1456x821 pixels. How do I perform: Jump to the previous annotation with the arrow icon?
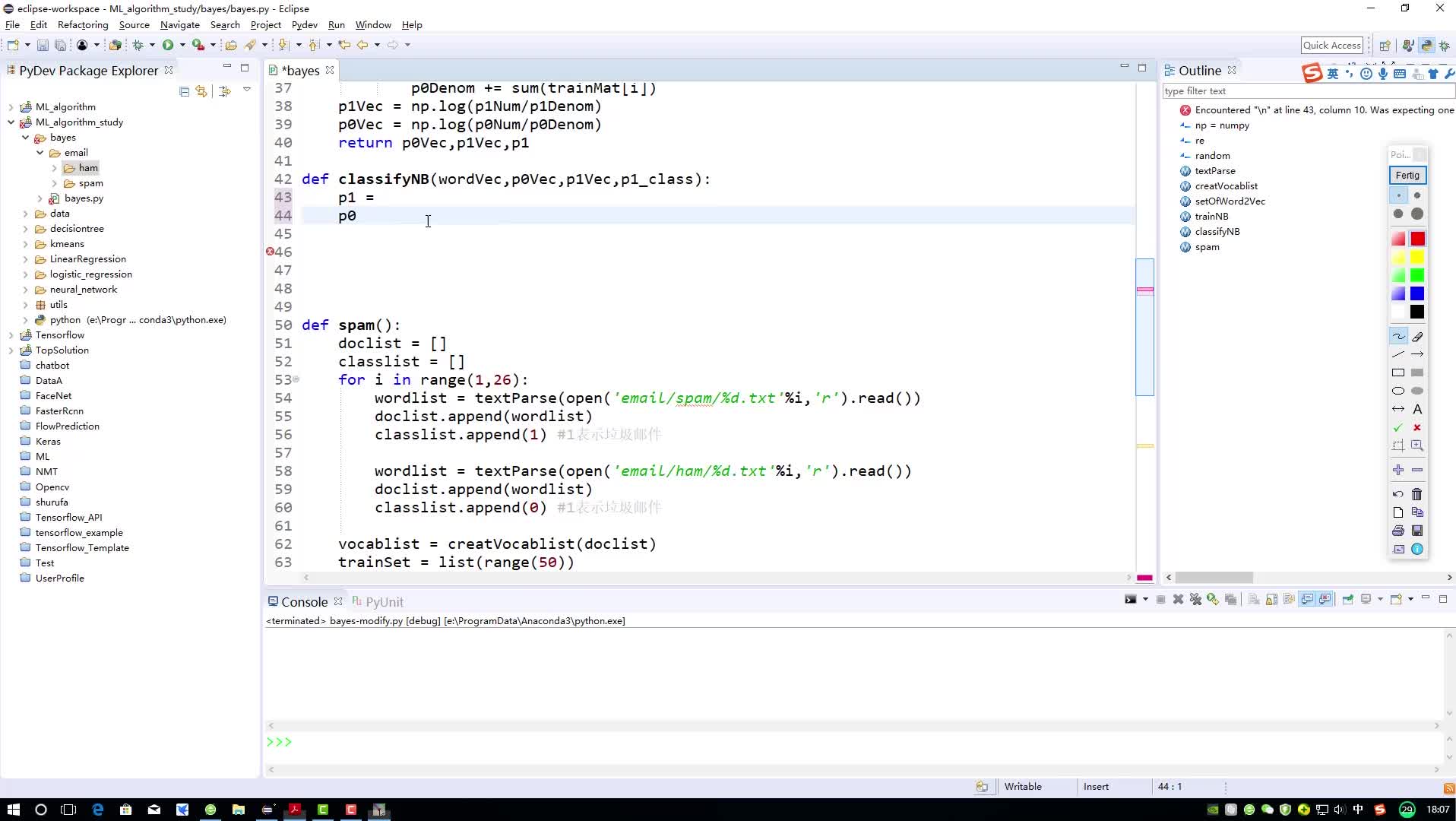pos(314,45)
